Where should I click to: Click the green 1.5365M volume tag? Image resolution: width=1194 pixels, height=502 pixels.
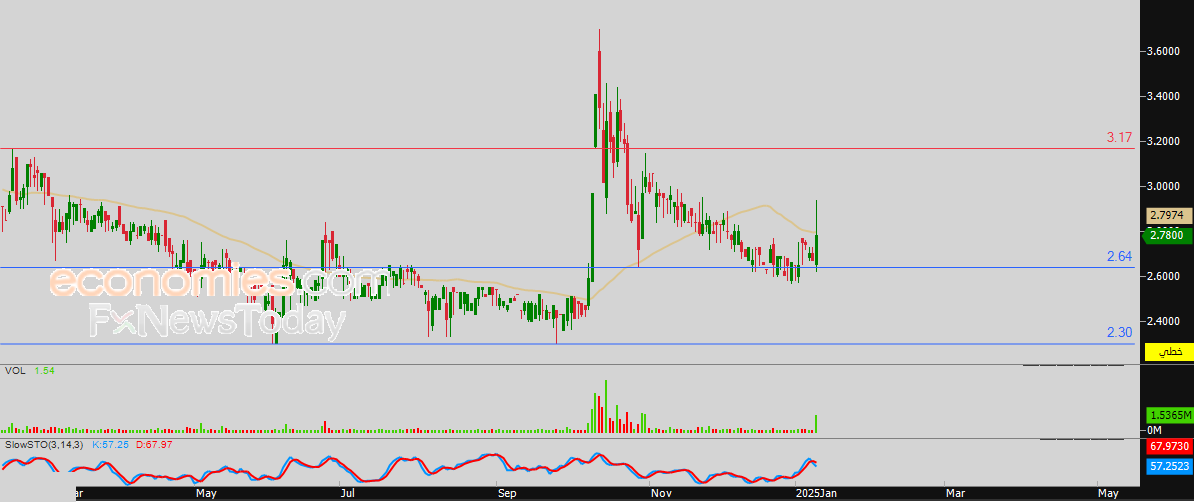[1170, 415]
